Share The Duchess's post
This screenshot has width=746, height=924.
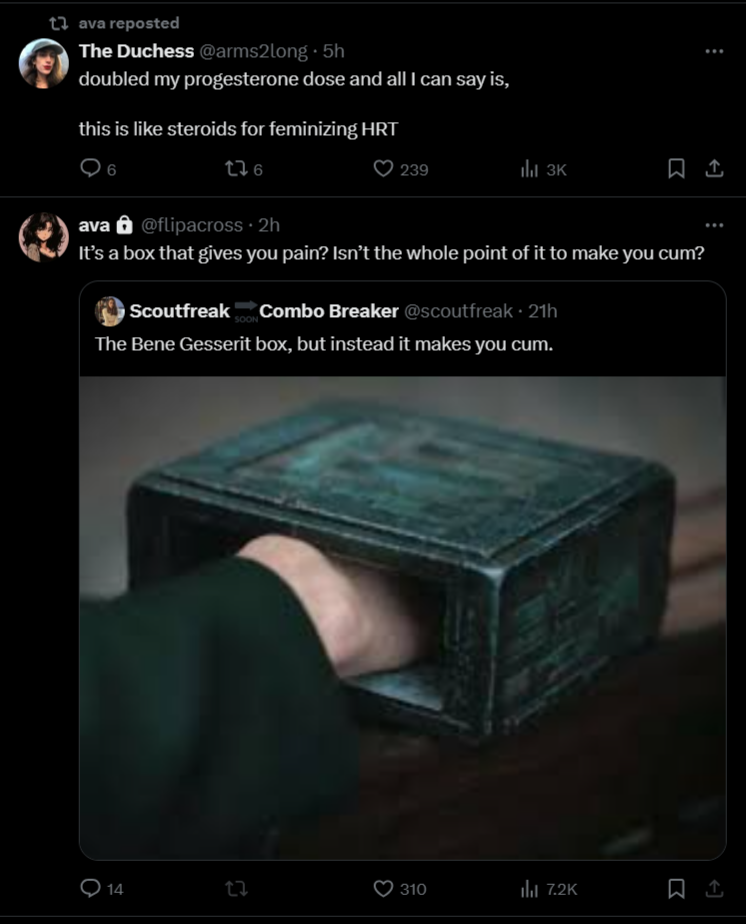coord(714,169)
